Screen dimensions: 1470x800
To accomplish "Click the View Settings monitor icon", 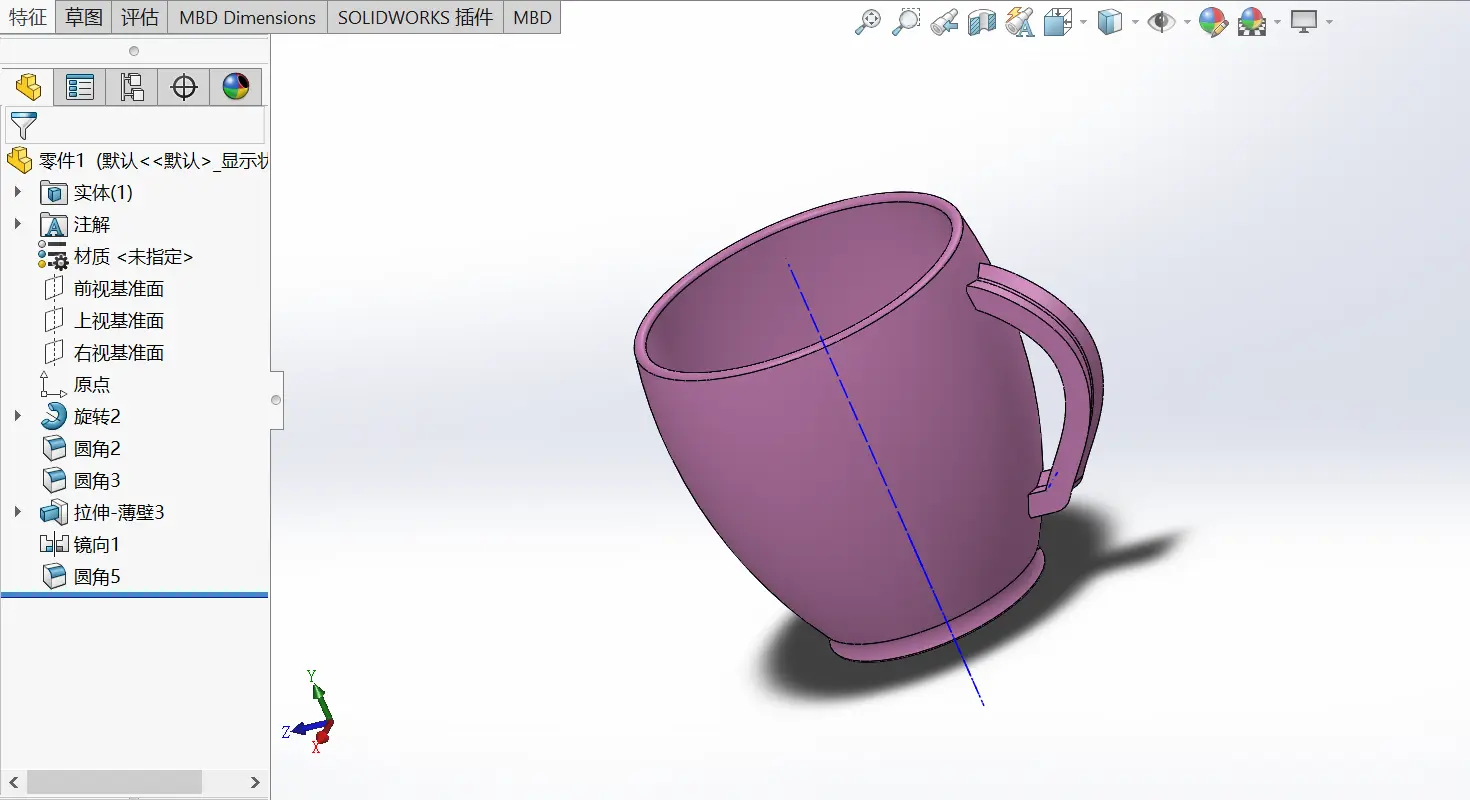I will (x=1304, y=22).
